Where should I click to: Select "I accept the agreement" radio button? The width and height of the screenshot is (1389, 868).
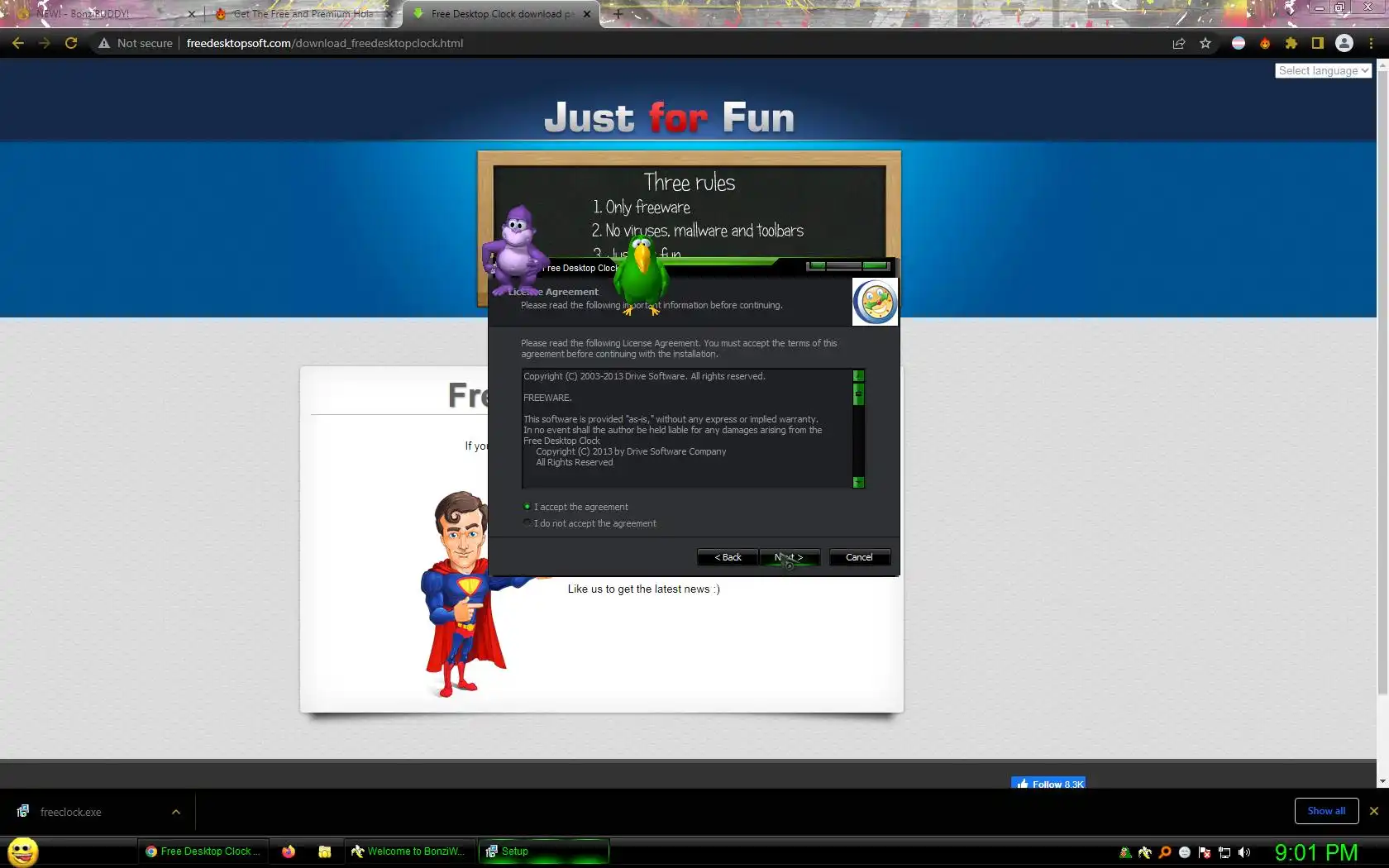(527, 507)
